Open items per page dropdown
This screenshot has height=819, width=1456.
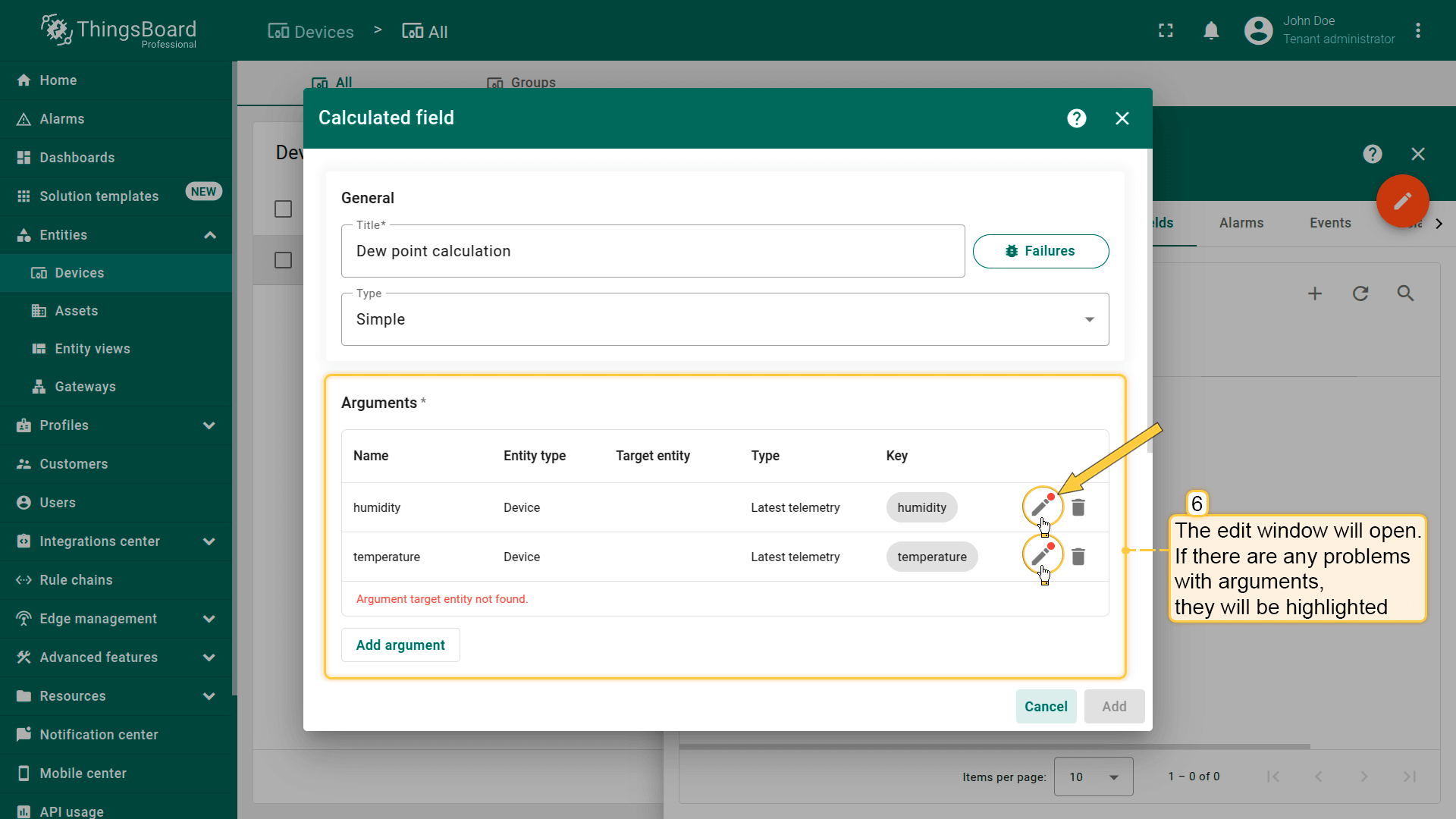pos(1093,777)
